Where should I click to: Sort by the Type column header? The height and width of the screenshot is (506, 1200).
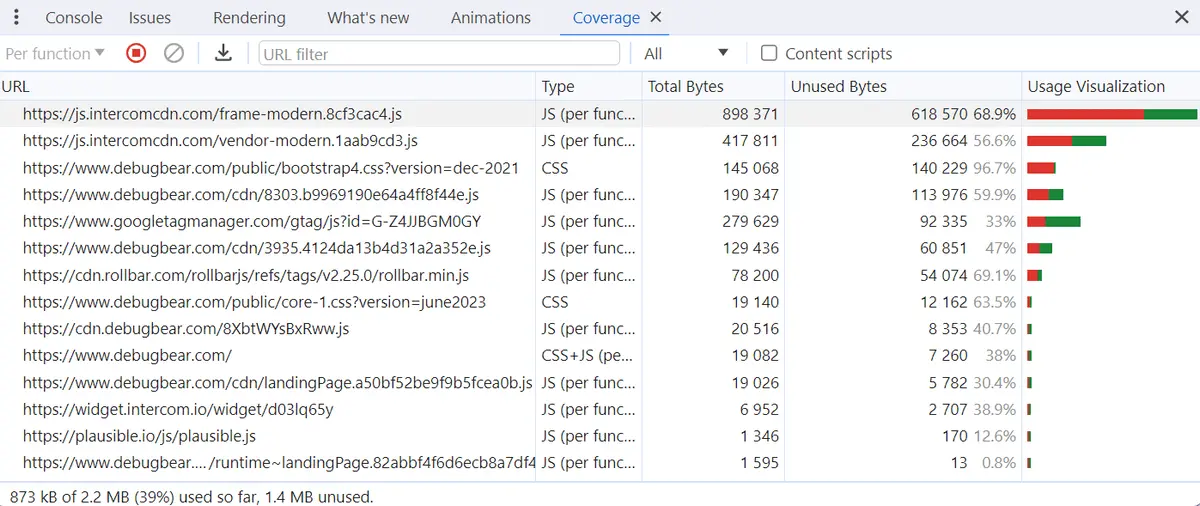click(588, 86)
